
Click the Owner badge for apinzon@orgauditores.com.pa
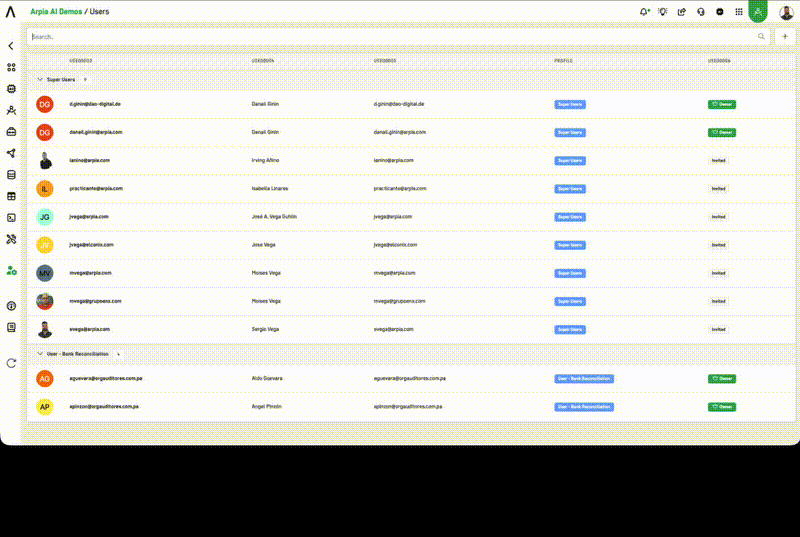[x=721, y=406]
